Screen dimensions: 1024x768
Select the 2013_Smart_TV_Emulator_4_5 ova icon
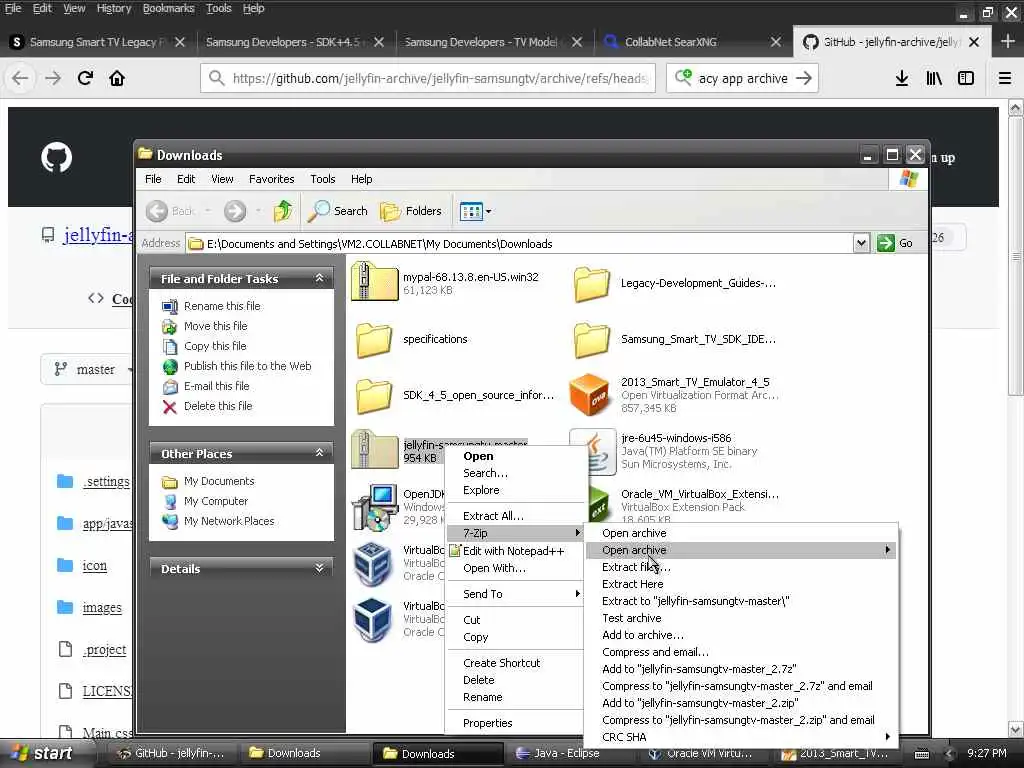(590, 394)
